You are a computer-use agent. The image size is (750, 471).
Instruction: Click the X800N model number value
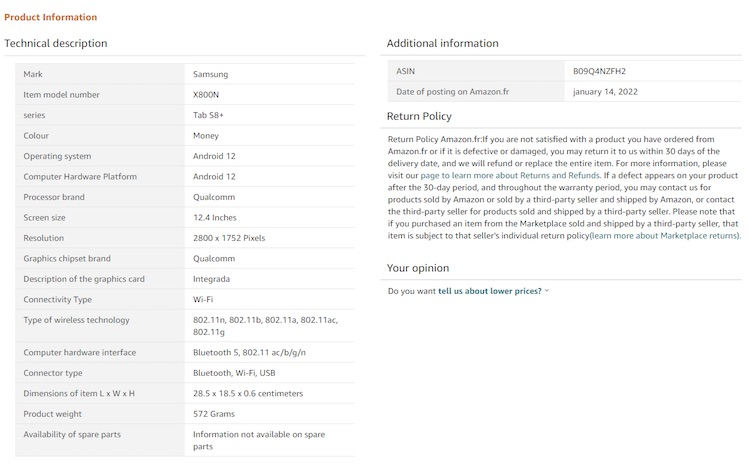pos(205,95)
